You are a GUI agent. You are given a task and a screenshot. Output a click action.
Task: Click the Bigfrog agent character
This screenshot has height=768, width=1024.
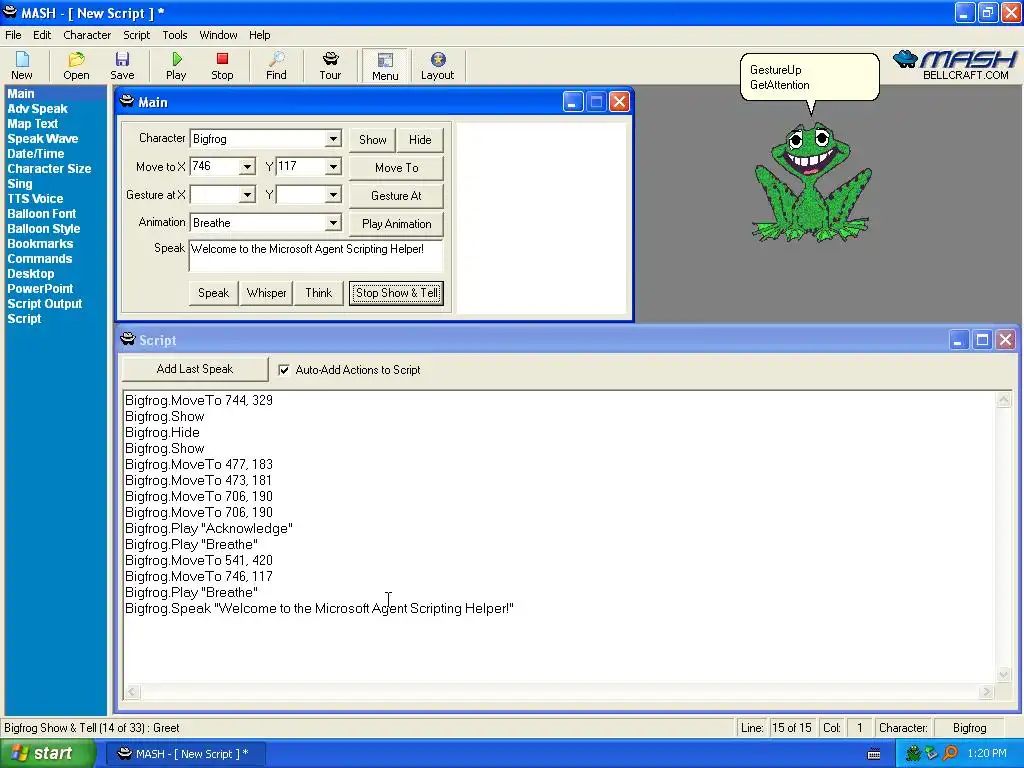click(x=812, y=183)
